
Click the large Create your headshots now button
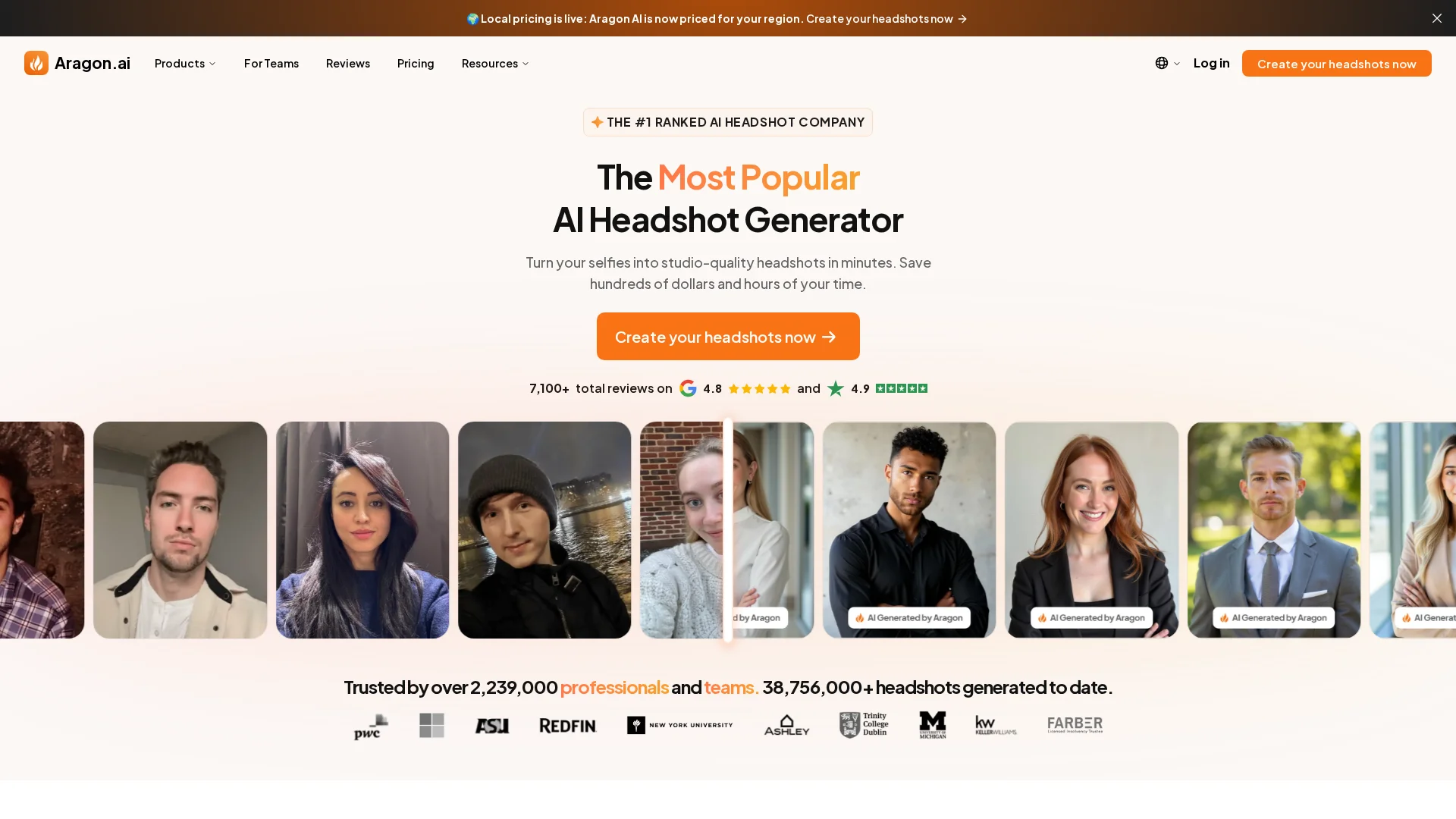[x=728, y=336]
